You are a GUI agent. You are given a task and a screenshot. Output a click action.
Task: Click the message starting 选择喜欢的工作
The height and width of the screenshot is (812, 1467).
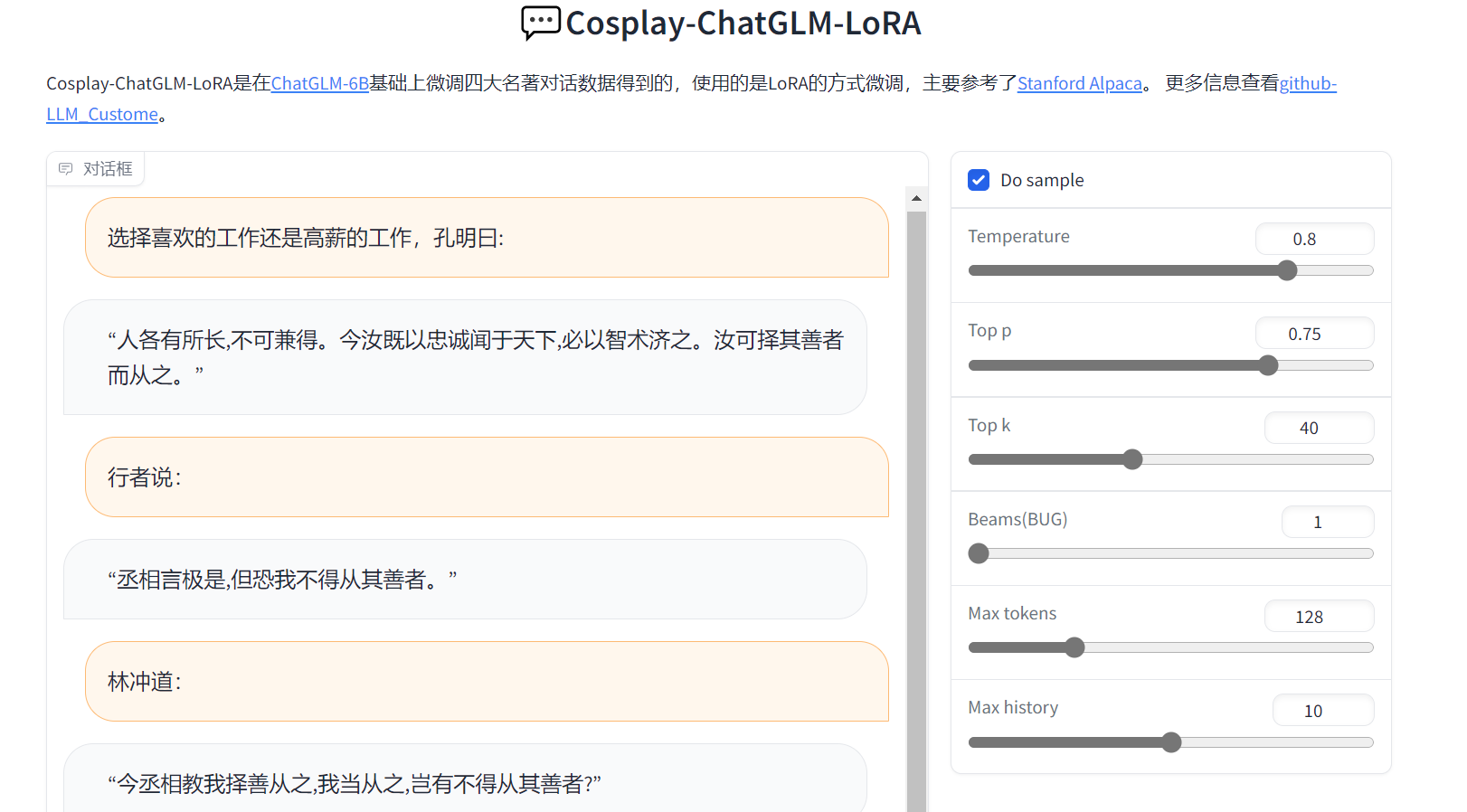(487, 238)
